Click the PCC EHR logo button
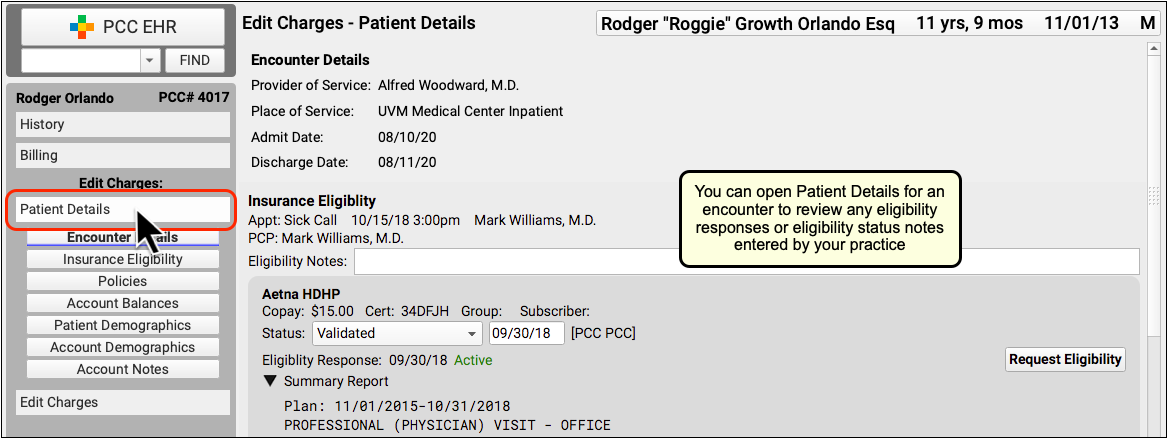Screen dimensions: 1167x438 click(x=122, y=27)
